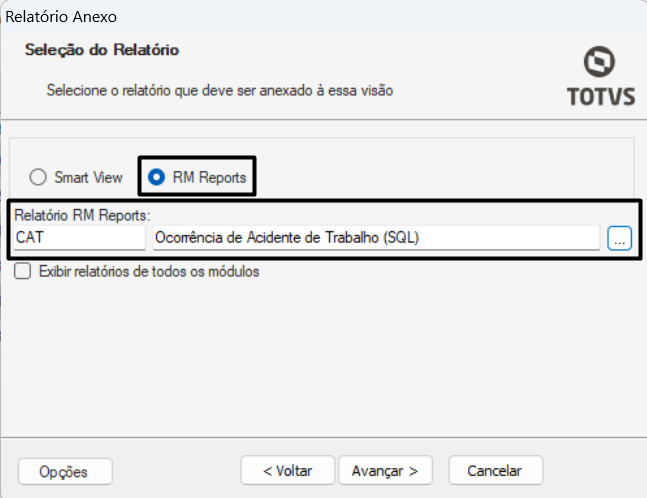
Task: Click the Relatório RM Reports label
Action: (x=83, y=215)
